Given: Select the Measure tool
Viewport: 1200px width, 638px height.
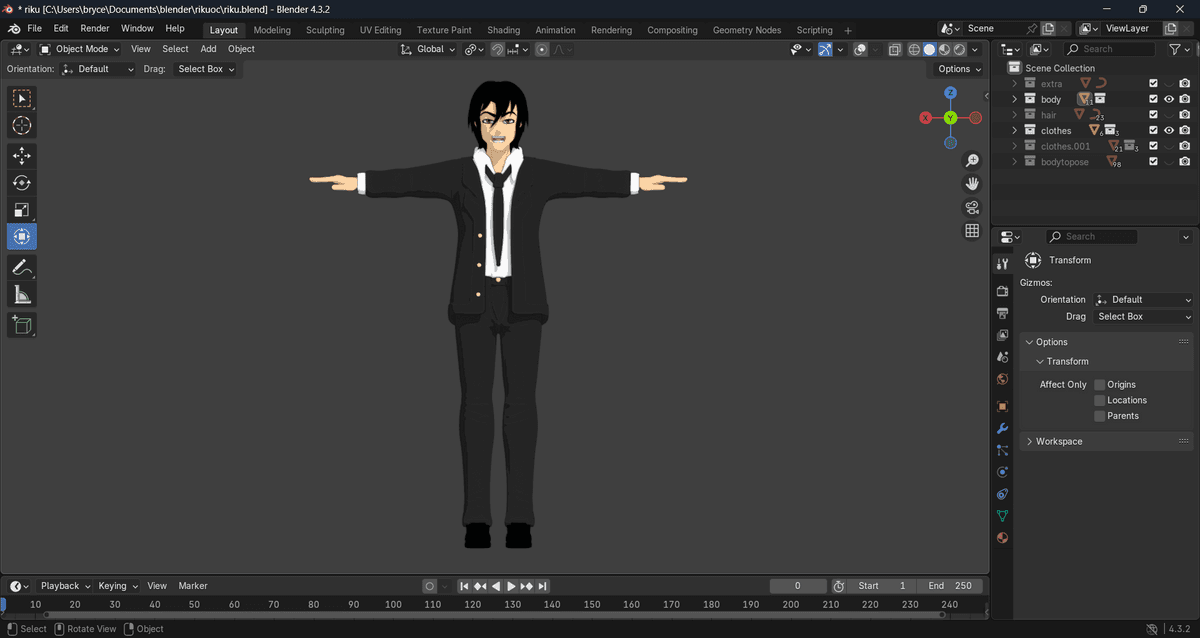Looking at the screenshot, I should pos(22,294).
